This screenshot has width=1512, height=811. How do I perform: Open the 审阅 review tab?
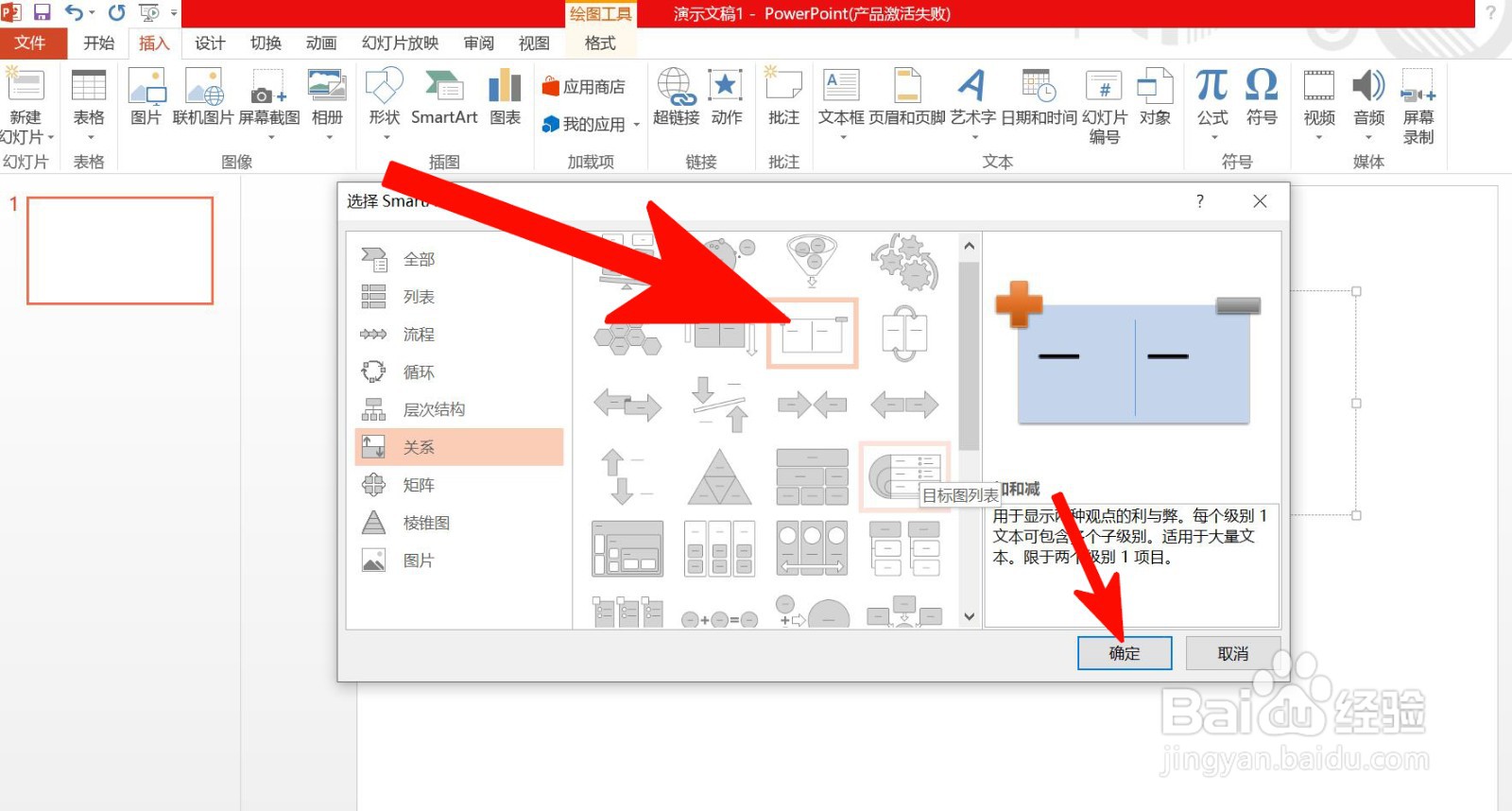click(x=478, y=43)
